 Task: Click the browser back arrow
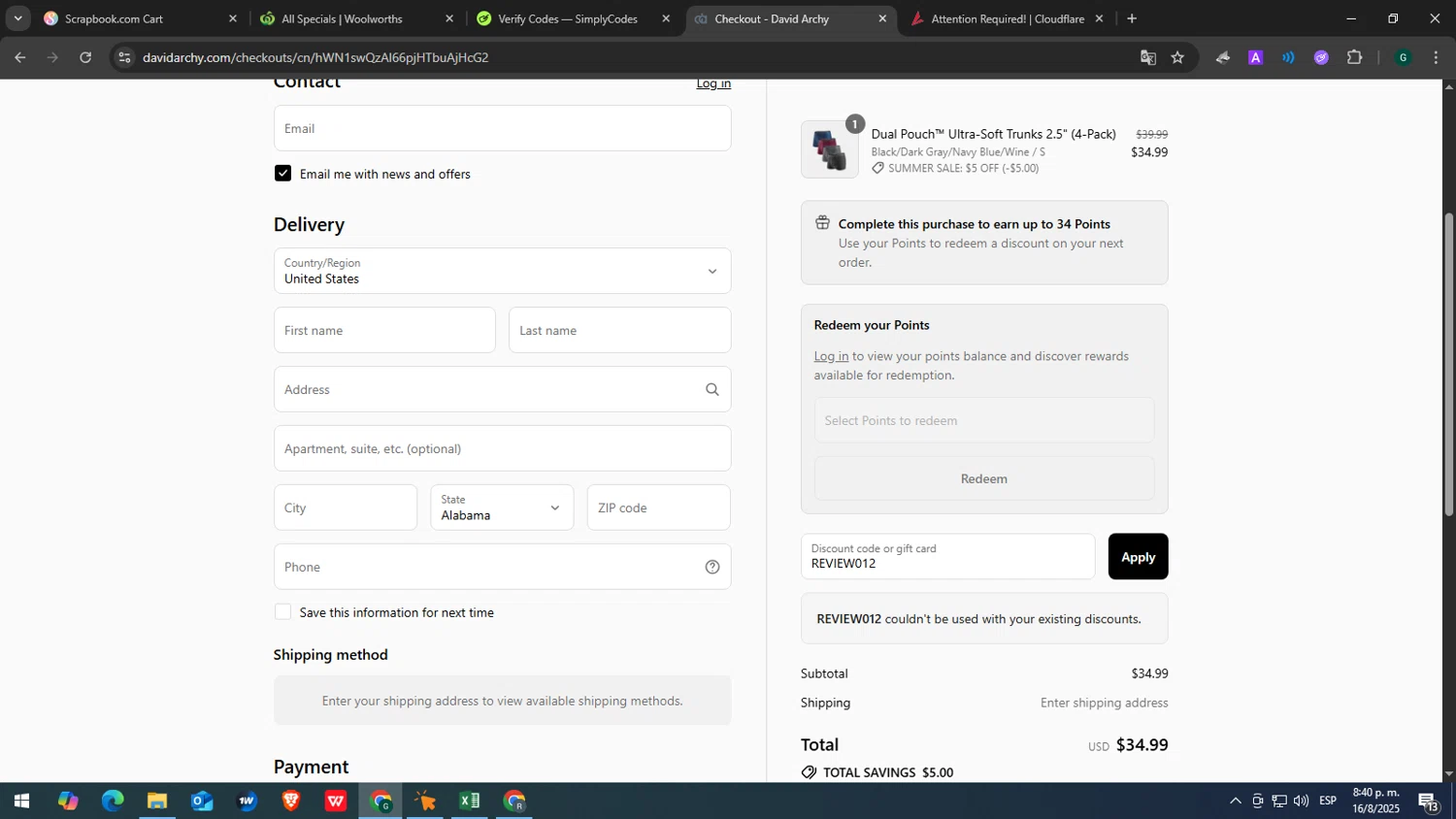20,57
